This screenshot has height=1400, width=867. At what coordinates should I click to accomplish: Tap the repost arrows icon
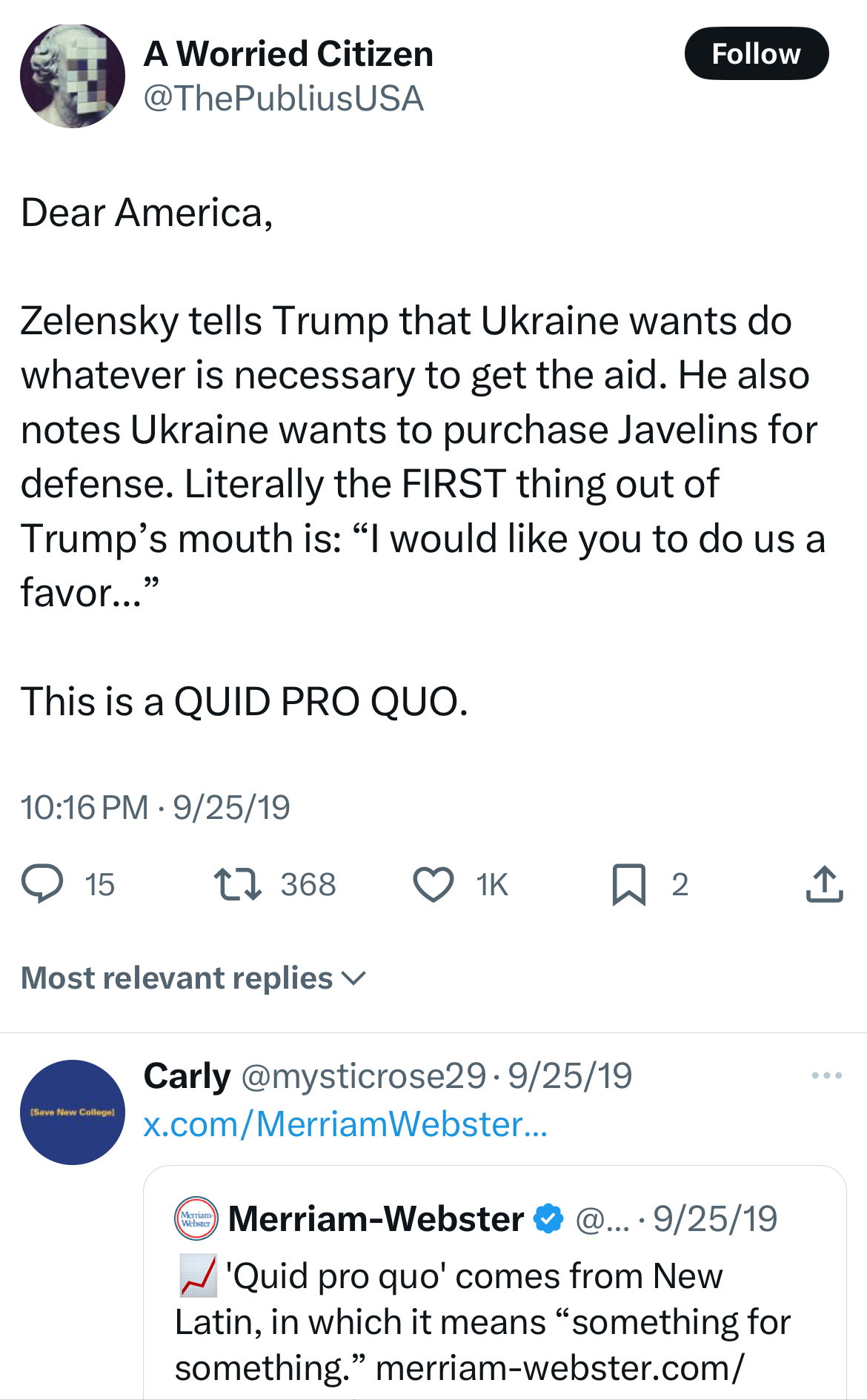point(237,884)
